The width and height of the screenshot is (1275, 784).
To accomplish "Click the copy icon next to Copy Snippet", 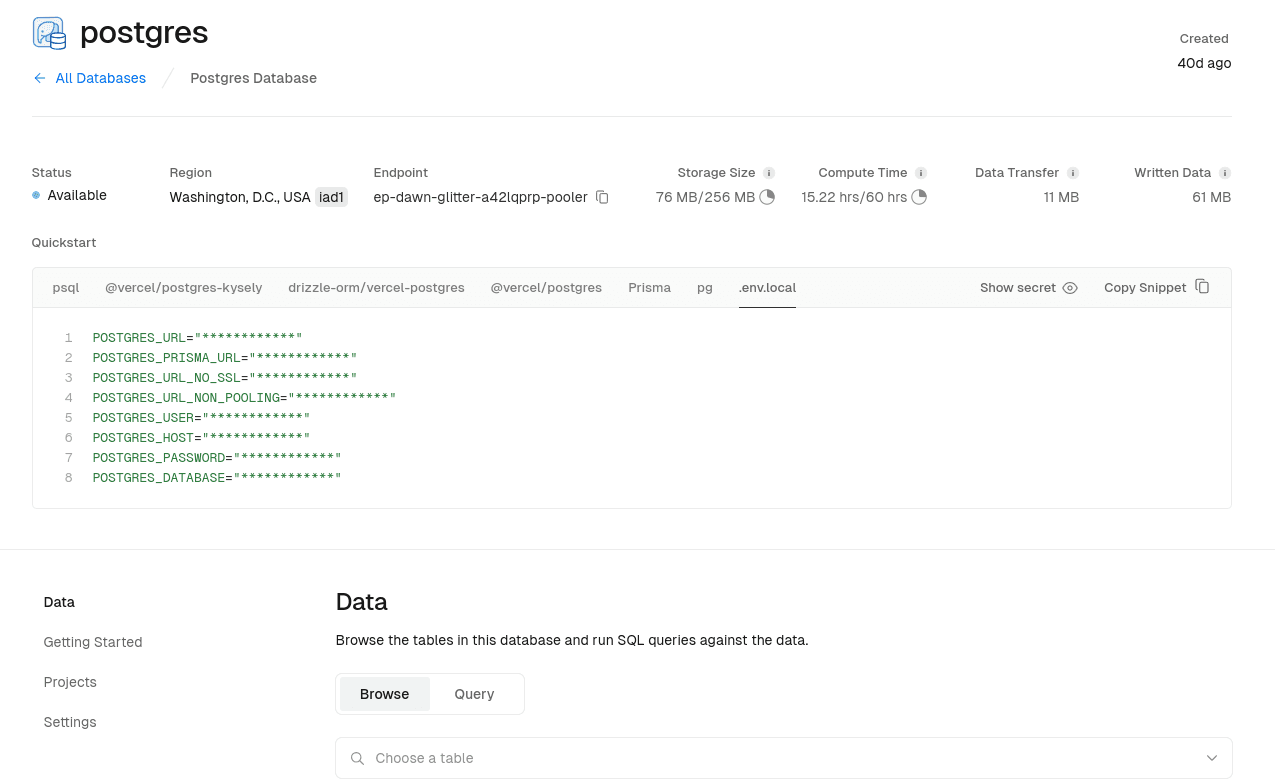I will pyautogui.click(x=1202, y=287).
